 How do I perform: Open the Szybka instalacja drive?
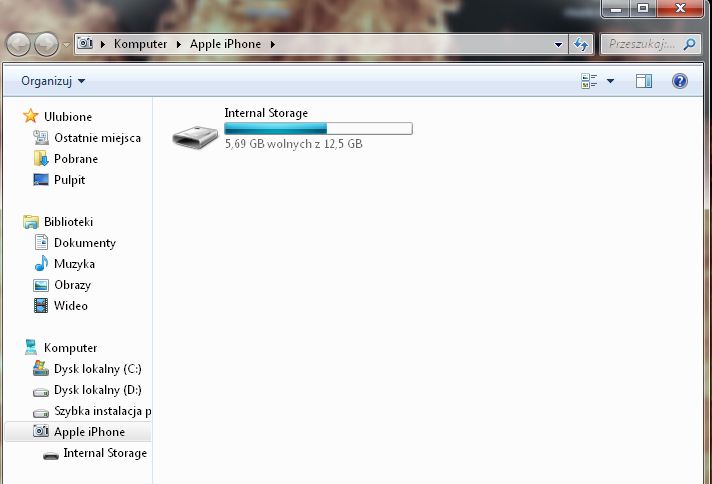(103, 411)
